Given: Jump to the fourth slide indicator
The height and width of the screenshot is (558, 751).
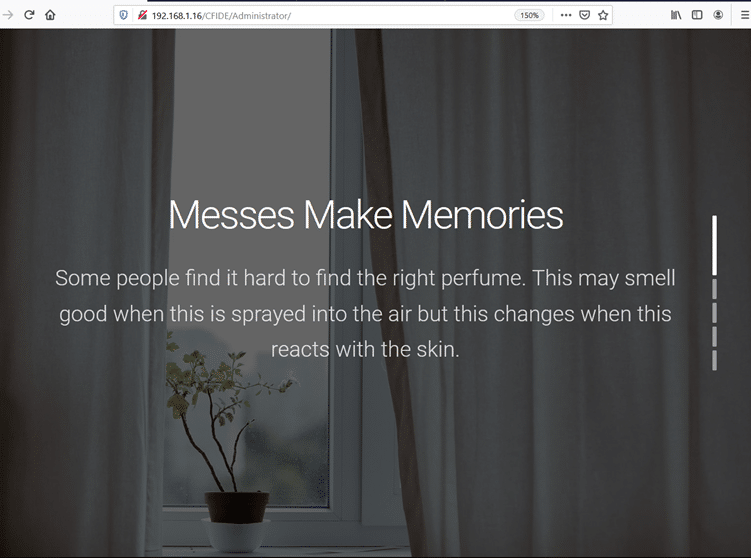Looking at the screenshot, I should tap(714, 337).
